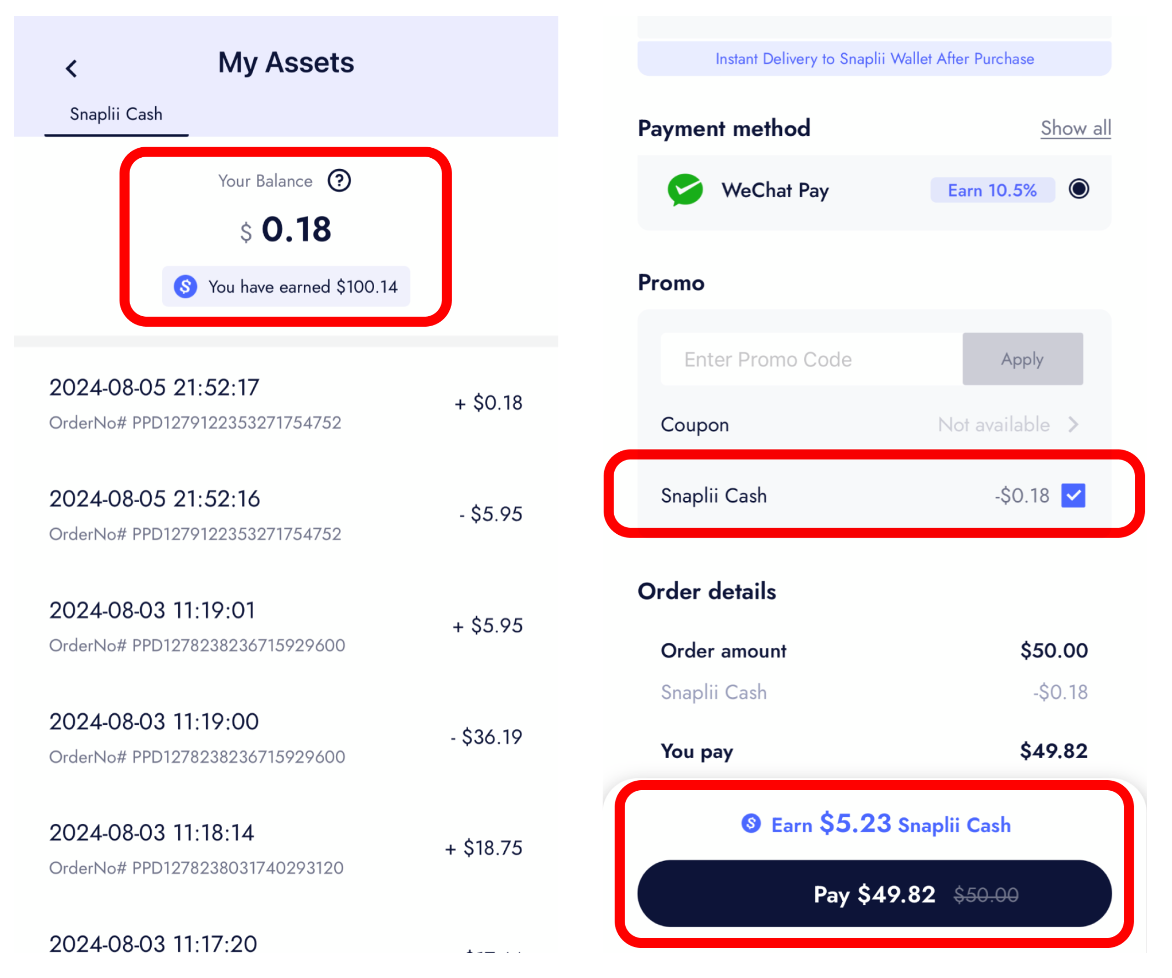The height and width of the screenshot is (978, 1172).
Task: Open the 11:18:14 transaction of +$18.75
Action: pos(285,849)
